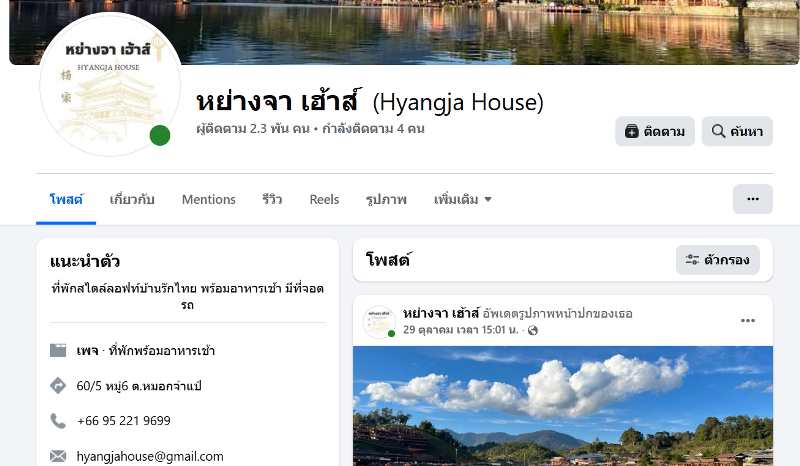This screenshot has width=800, height=466.
Task: Click the Hyangja House profile picture
Action: click(110, 85)
